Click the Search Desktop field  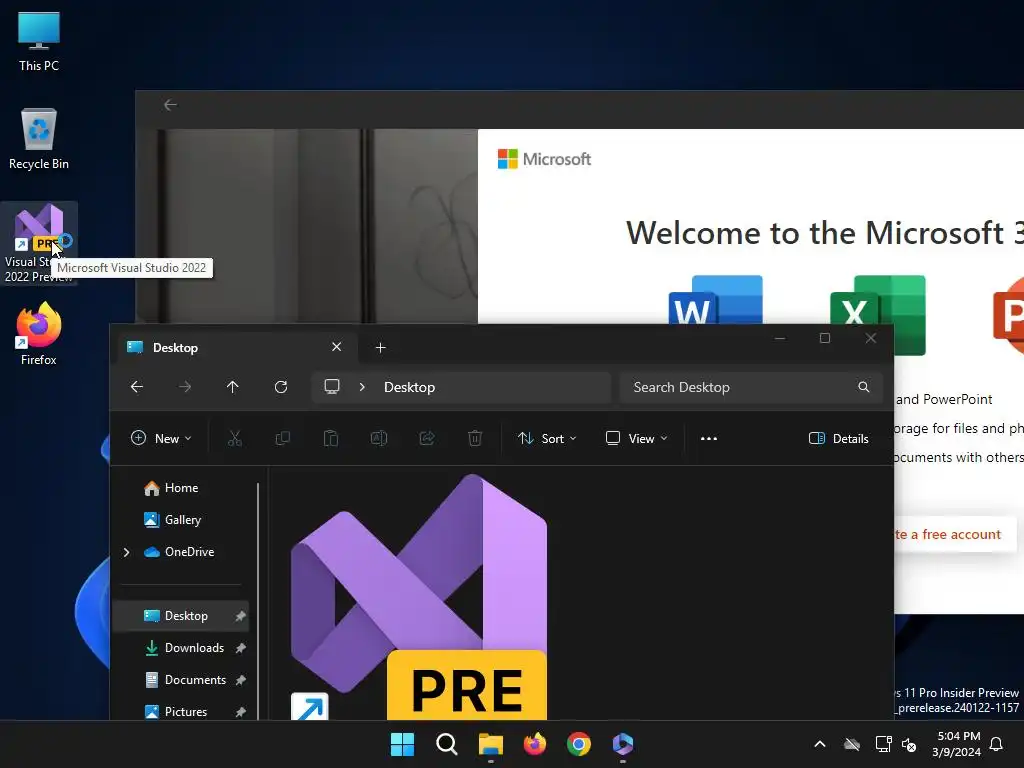tap(751, 387)
